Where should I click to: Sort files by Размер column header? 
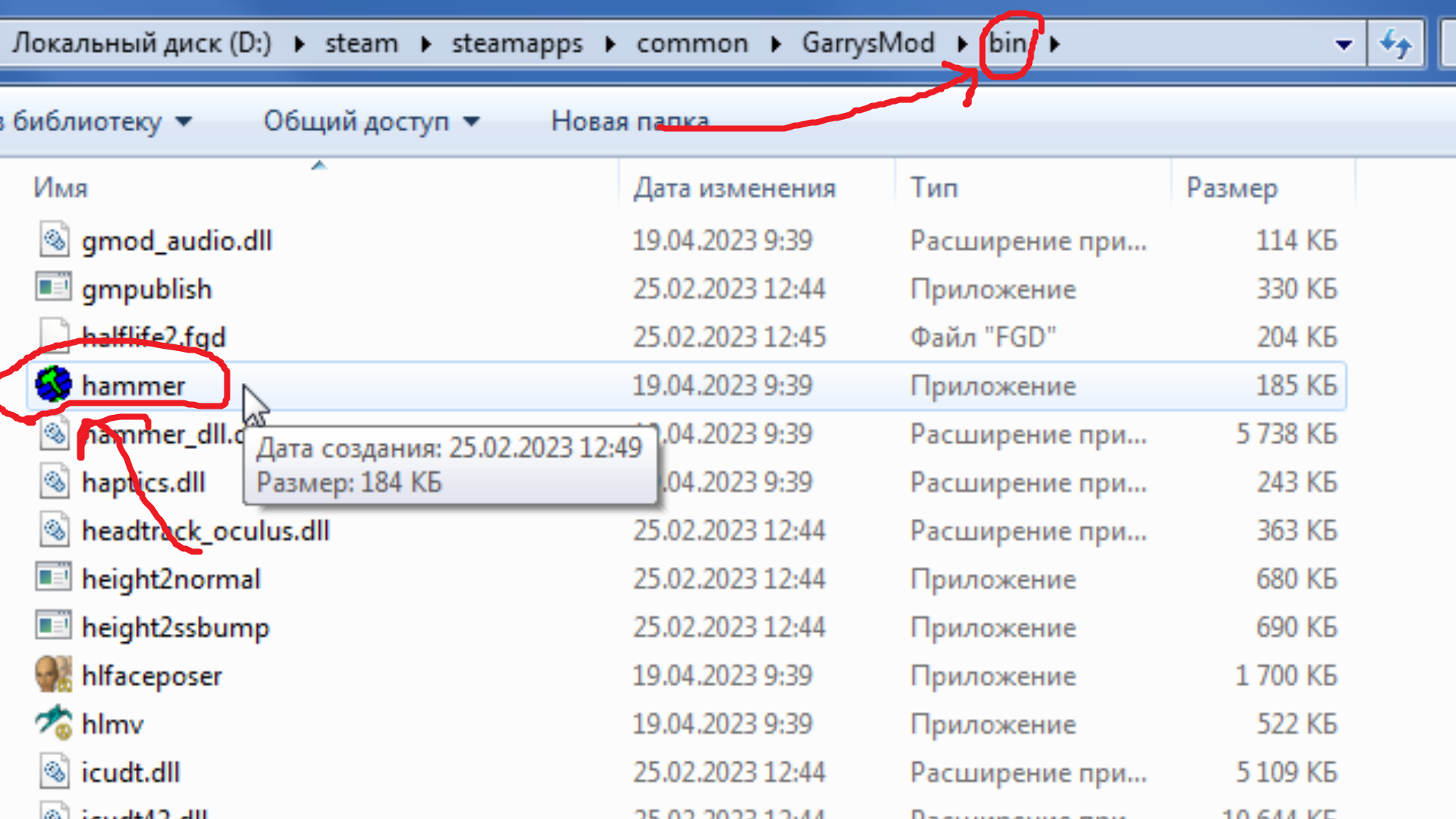point(1232,187)
